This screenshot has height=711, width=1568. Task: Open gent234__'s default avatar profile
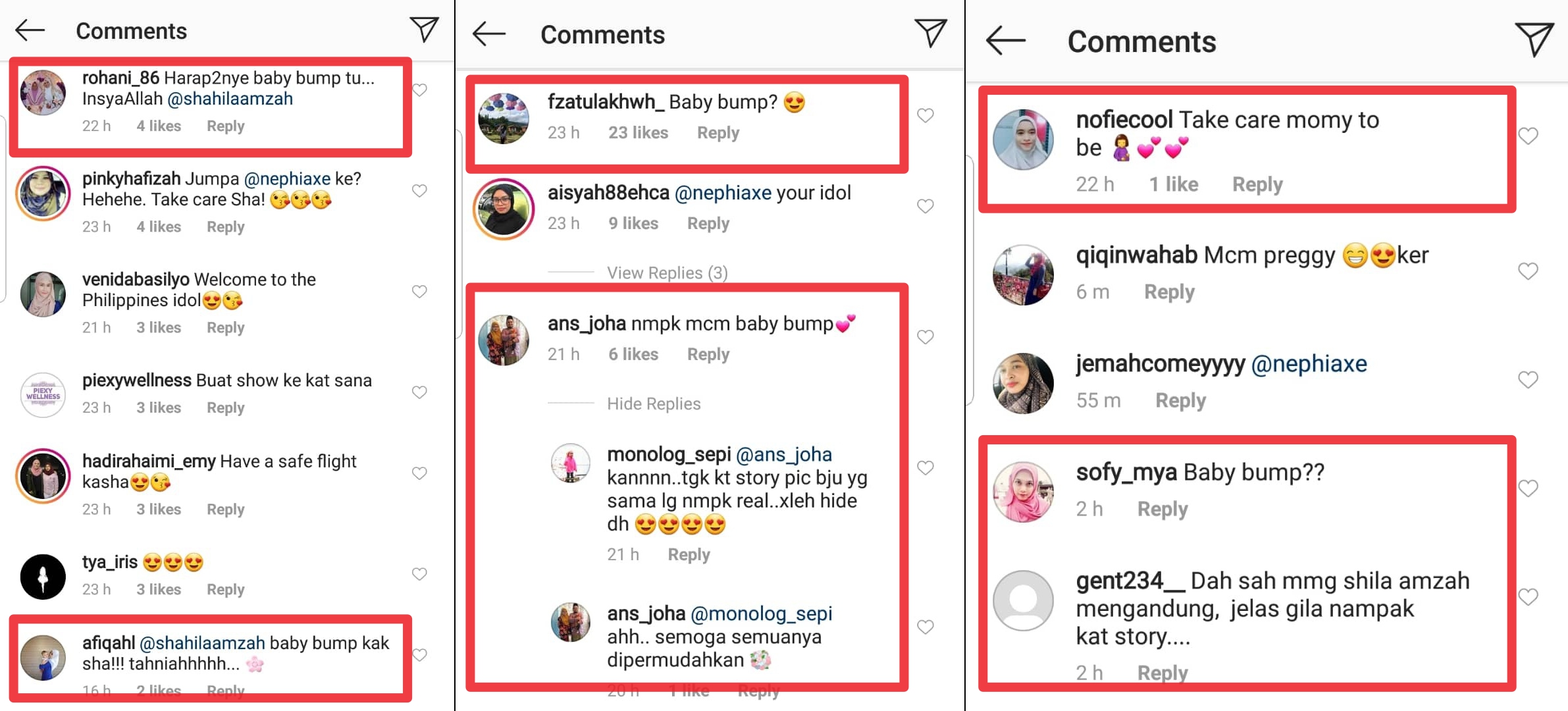(x=1023, y=600)
